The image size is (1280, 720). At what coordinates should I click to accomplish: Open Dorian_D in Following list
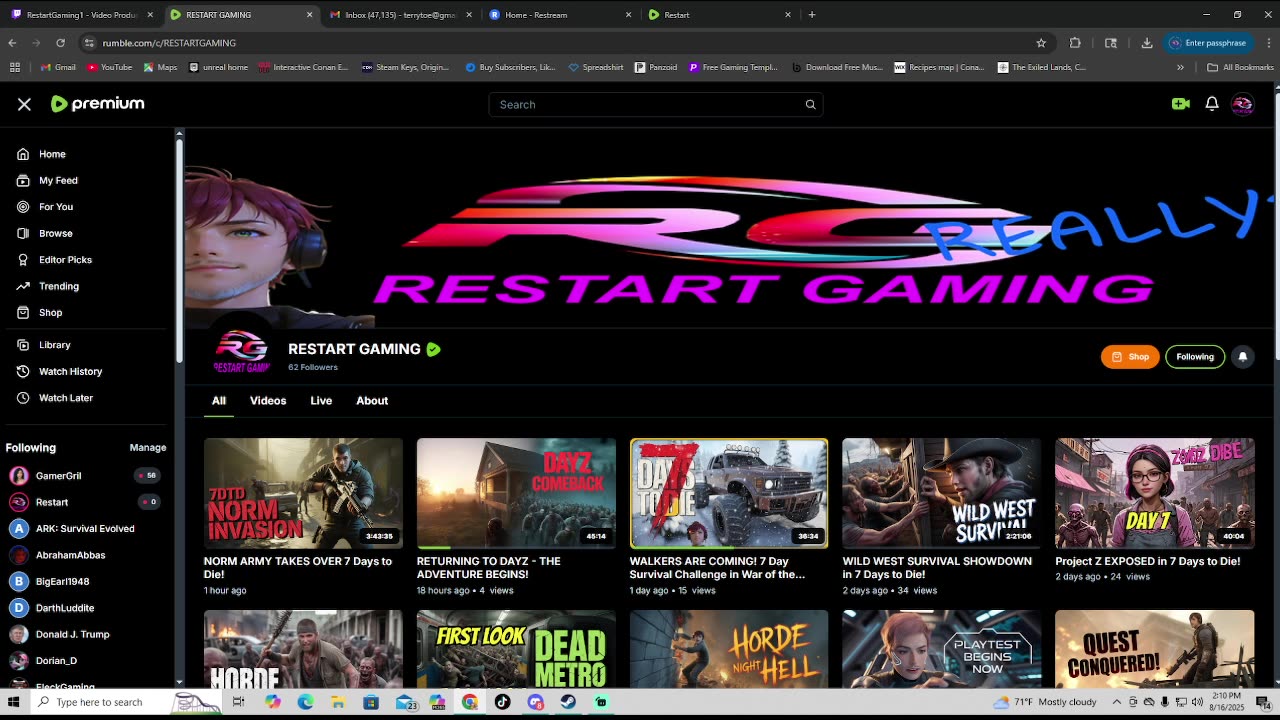pos(56,661)
